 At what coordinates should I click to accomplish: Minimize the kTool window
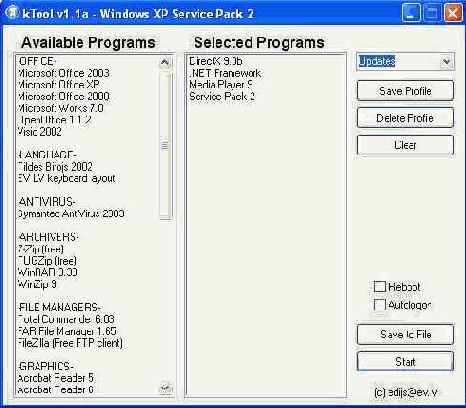coord(411,13)
